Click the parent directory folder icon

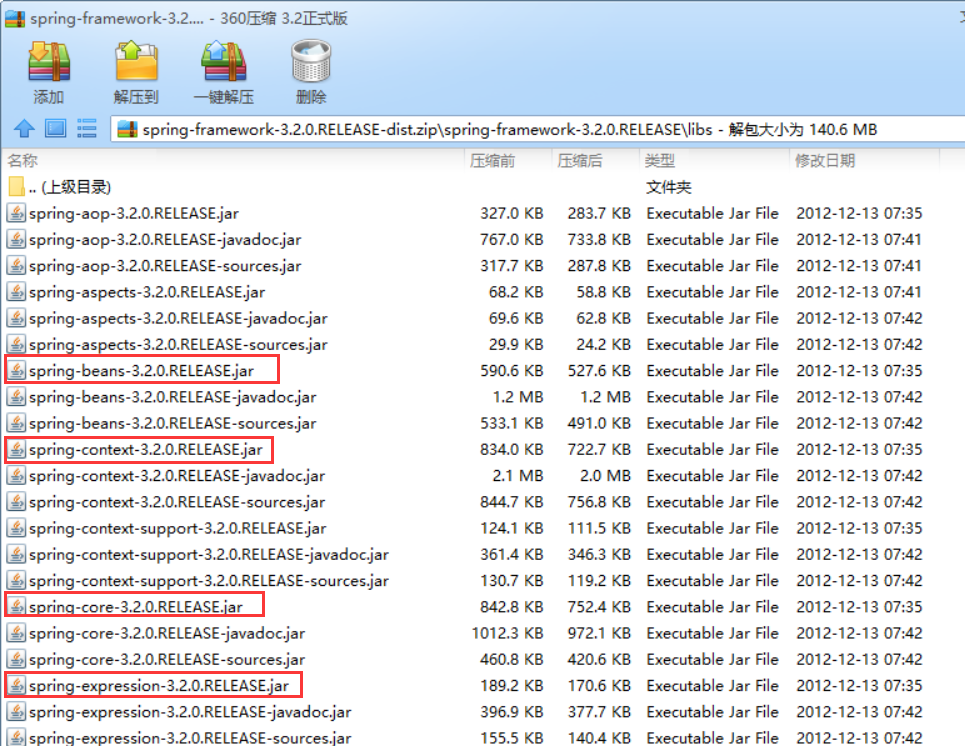[17, 186]
